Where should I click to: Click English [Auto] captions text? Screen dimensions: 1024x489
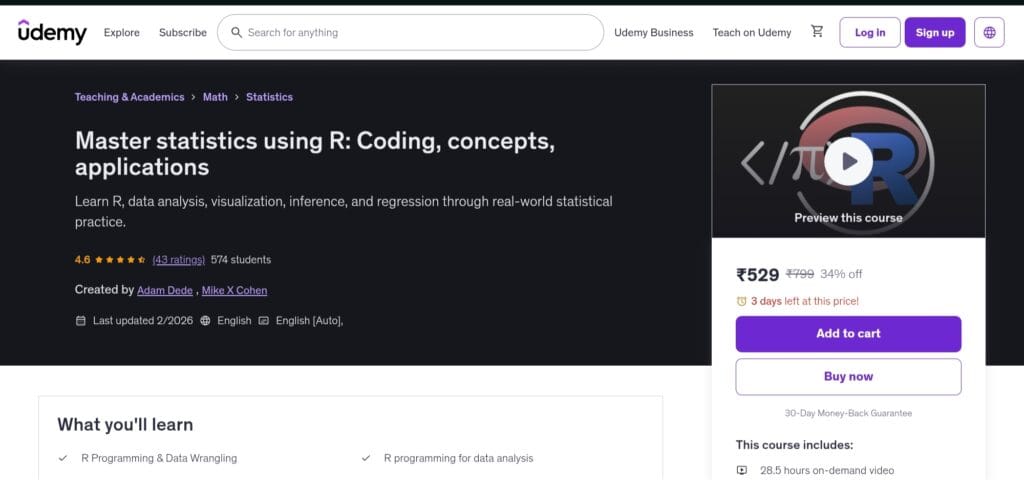[x=310, y=321]
